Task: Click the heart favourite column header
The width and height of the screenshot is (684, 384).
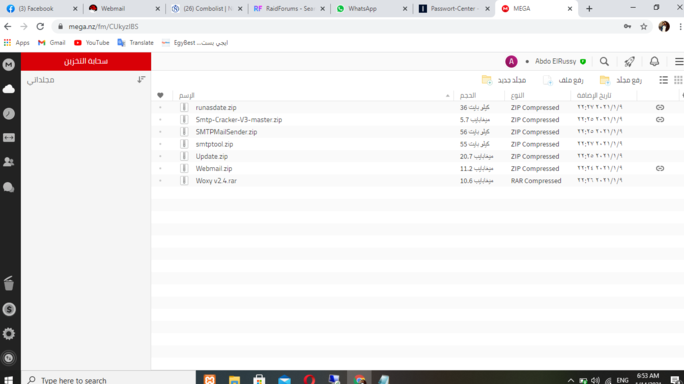Action: coord(160,95)
